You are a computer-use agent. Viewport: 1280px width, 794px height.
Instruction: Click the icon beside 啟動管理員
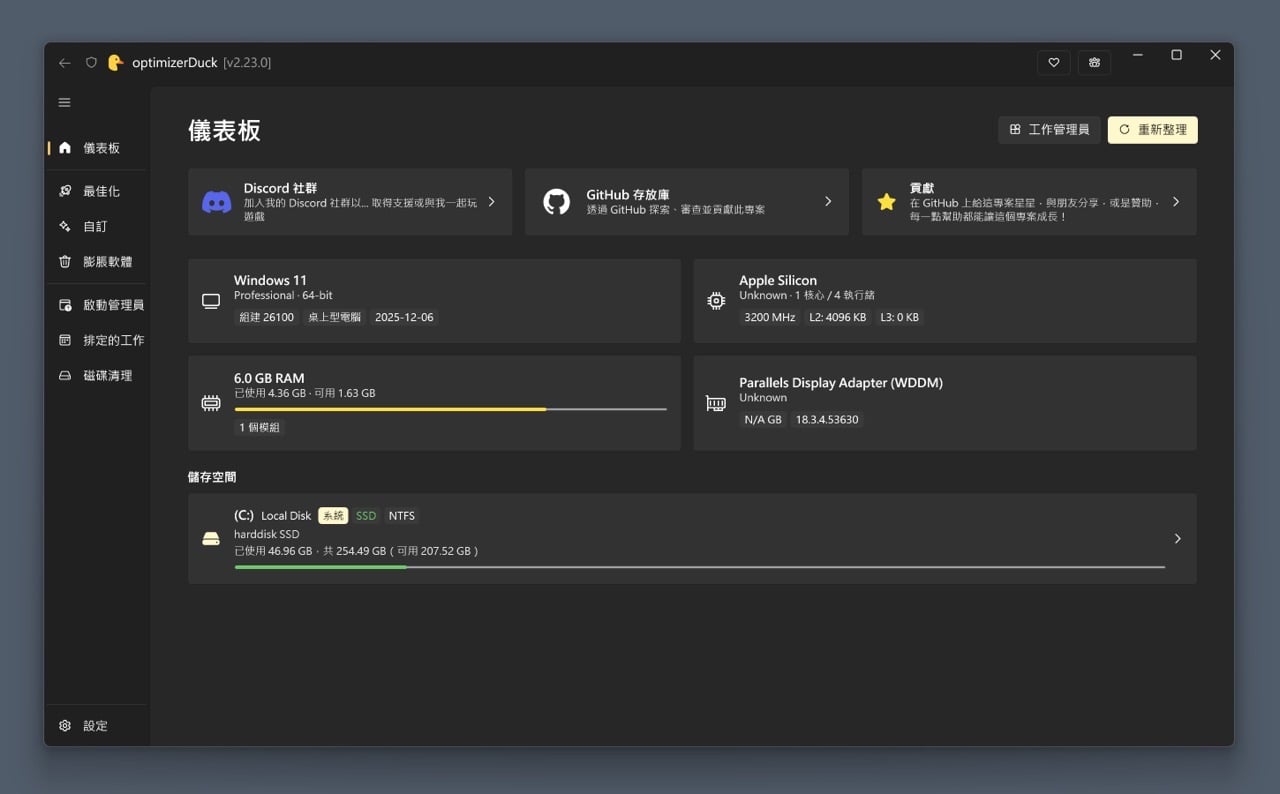(65, 305)
